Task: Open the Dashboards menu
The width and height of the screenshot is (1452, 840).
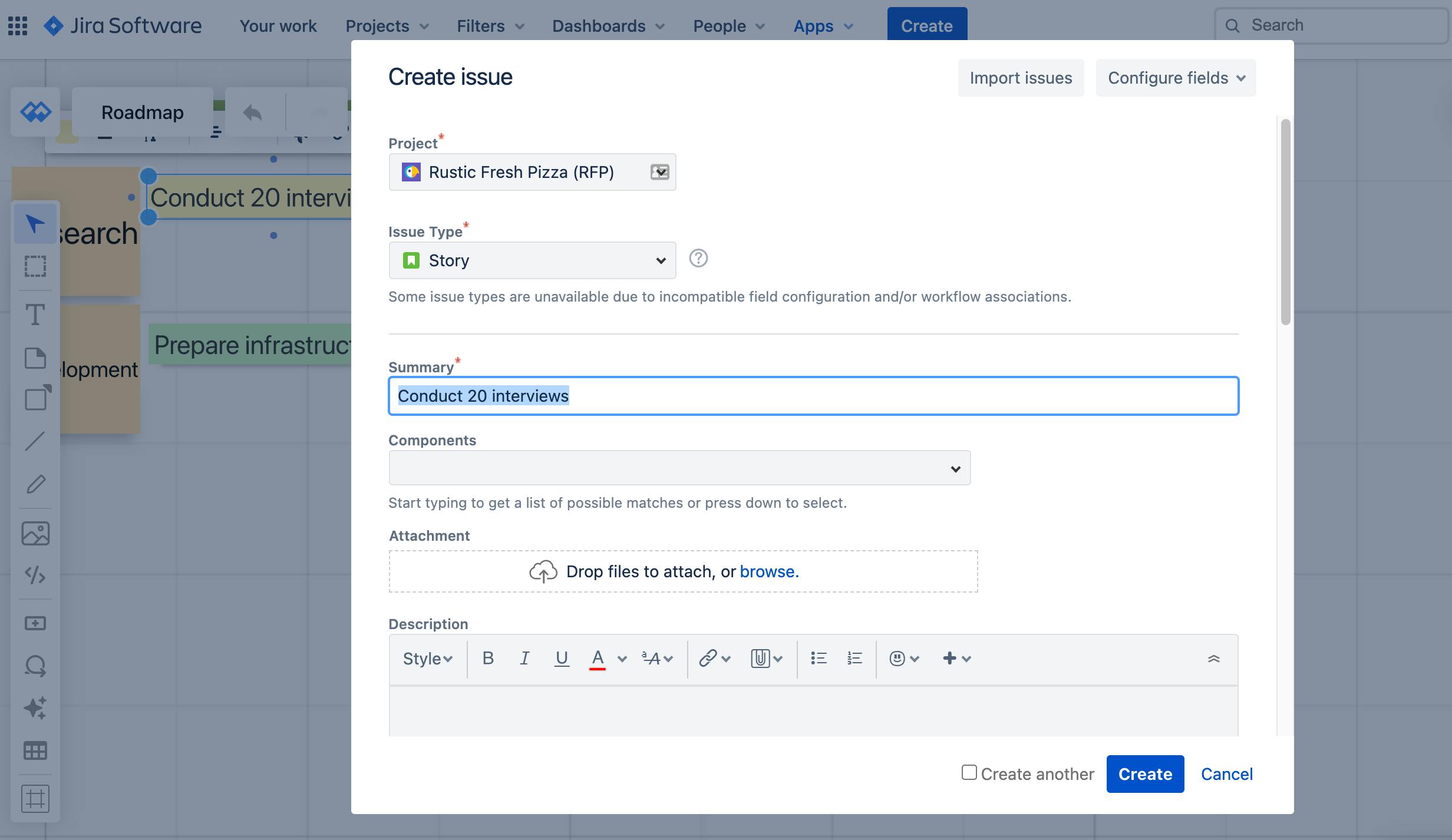Action: (609, 26)
